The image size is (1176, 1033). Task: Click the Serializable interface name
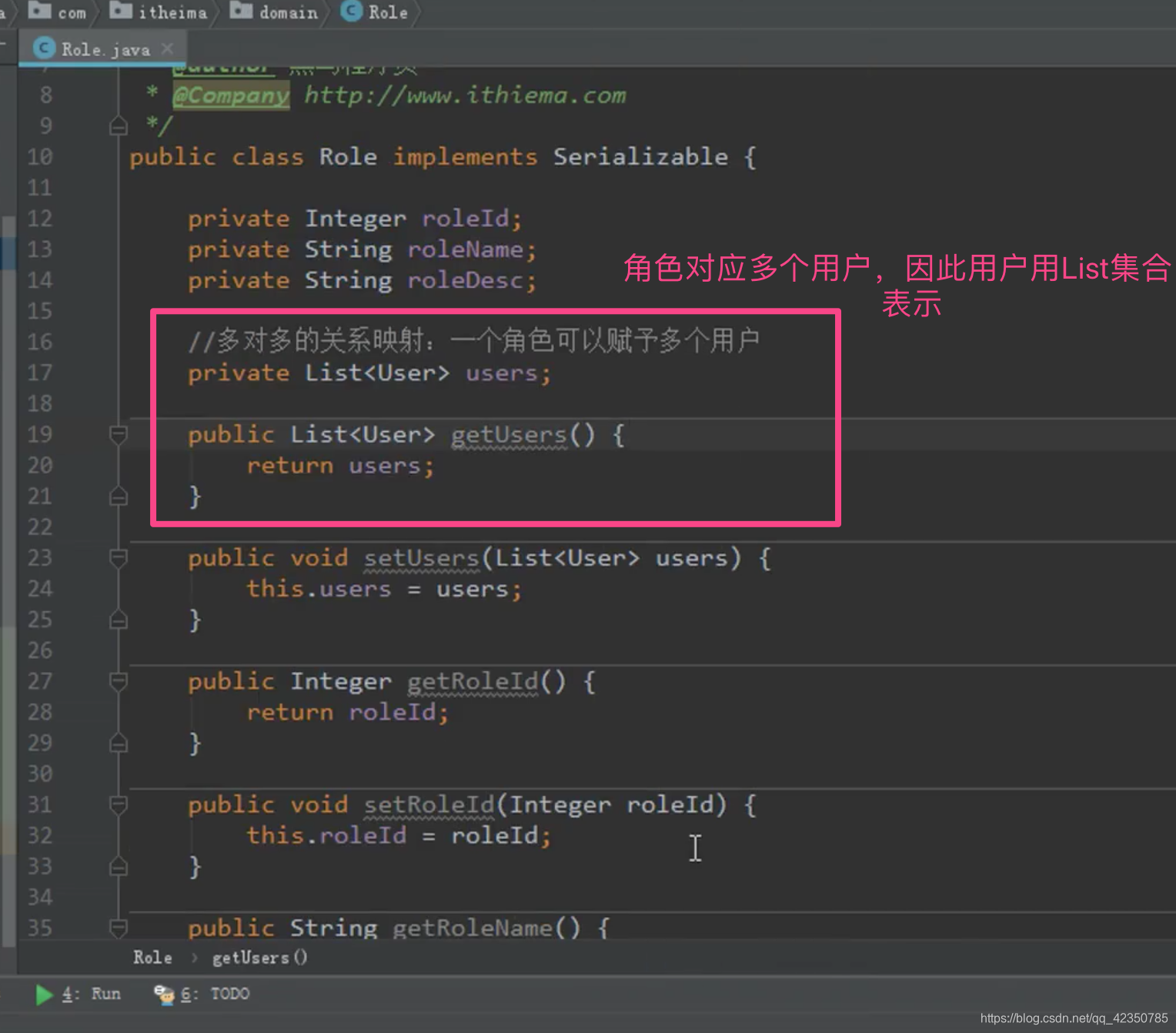point(640,157)
